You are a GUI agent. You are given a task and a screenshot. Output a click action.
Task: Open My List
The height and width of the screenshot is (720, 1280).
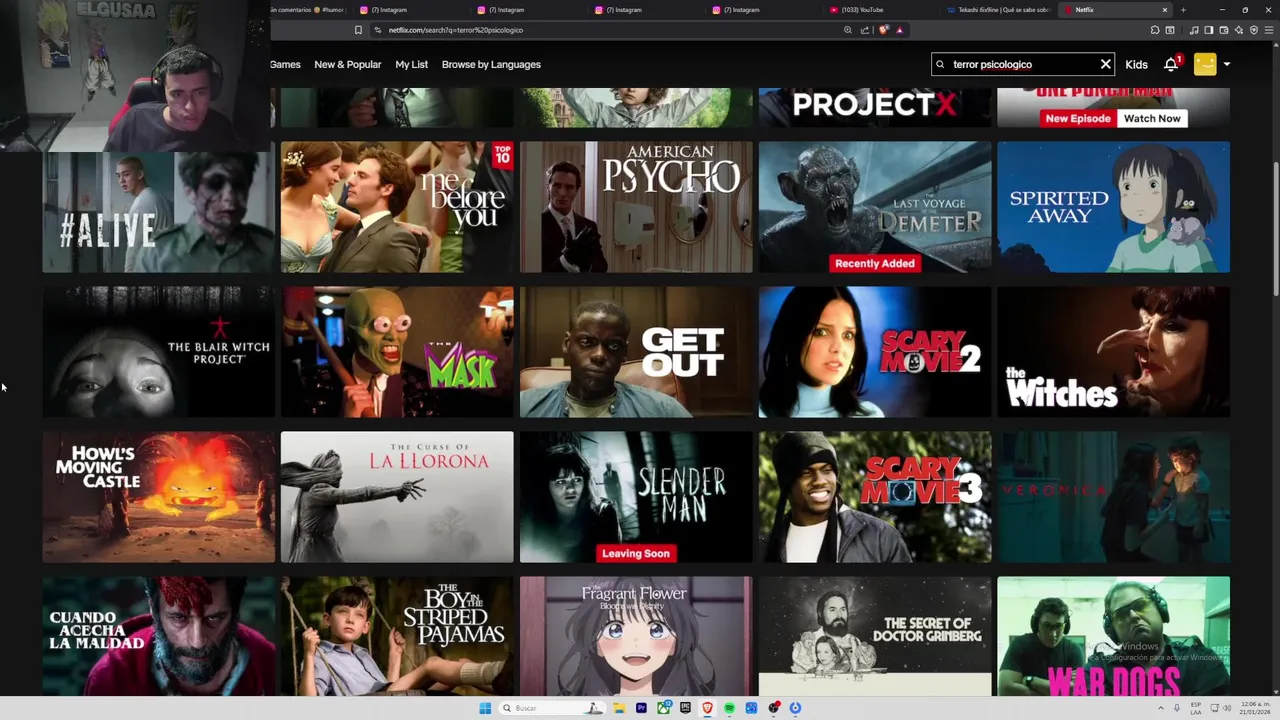(411, 64)
